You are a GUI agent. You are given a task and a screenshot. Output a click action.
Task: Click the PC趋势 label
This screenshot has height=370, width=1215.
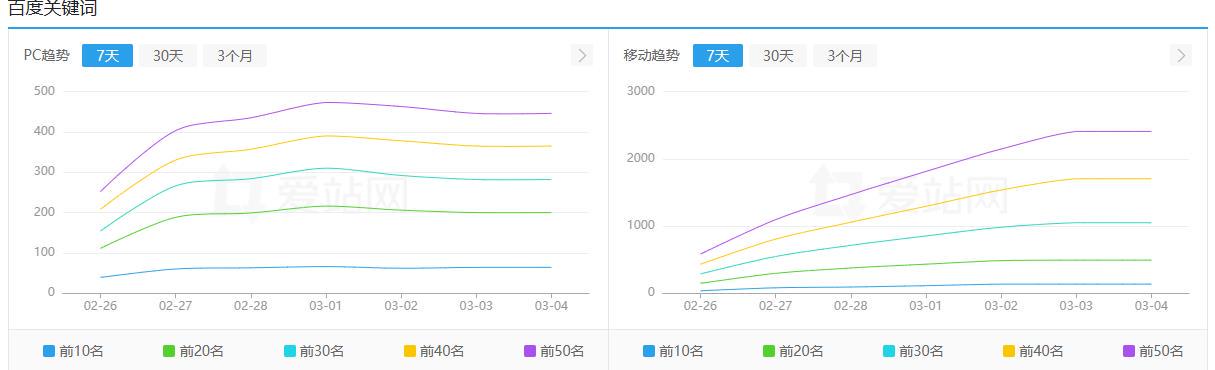(47, 56)
